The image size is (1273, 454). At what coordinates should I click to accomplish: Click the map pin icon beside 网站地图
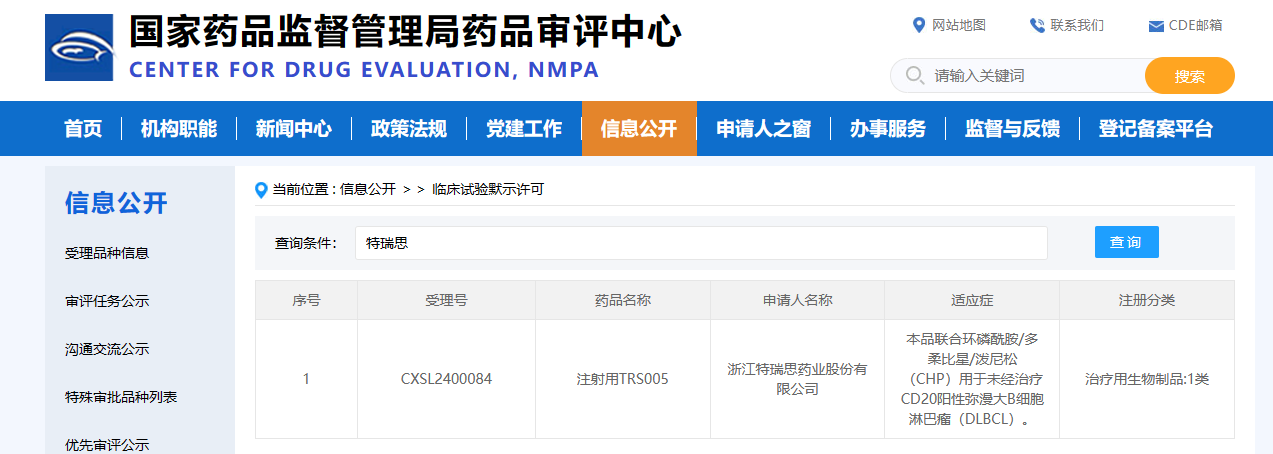pos(919,25)
